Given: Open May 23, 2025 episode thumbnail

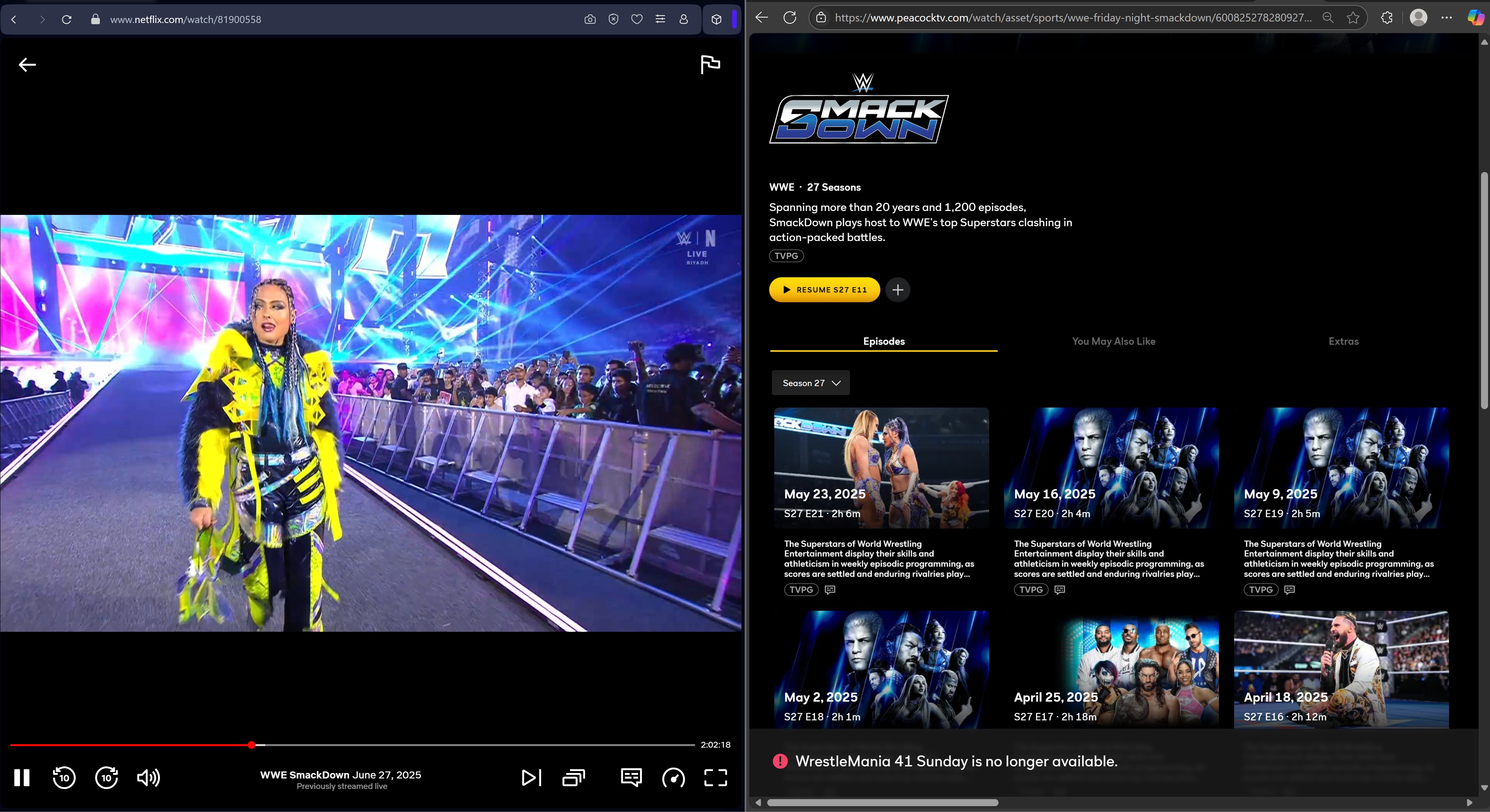Looking at the screenshot, I should (882, 468).
